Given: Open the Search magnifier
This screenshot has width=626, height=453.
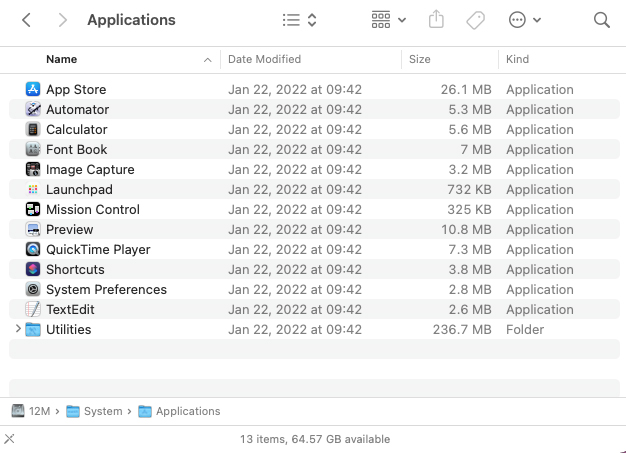Looking at the screenshot, I should 601,20.
